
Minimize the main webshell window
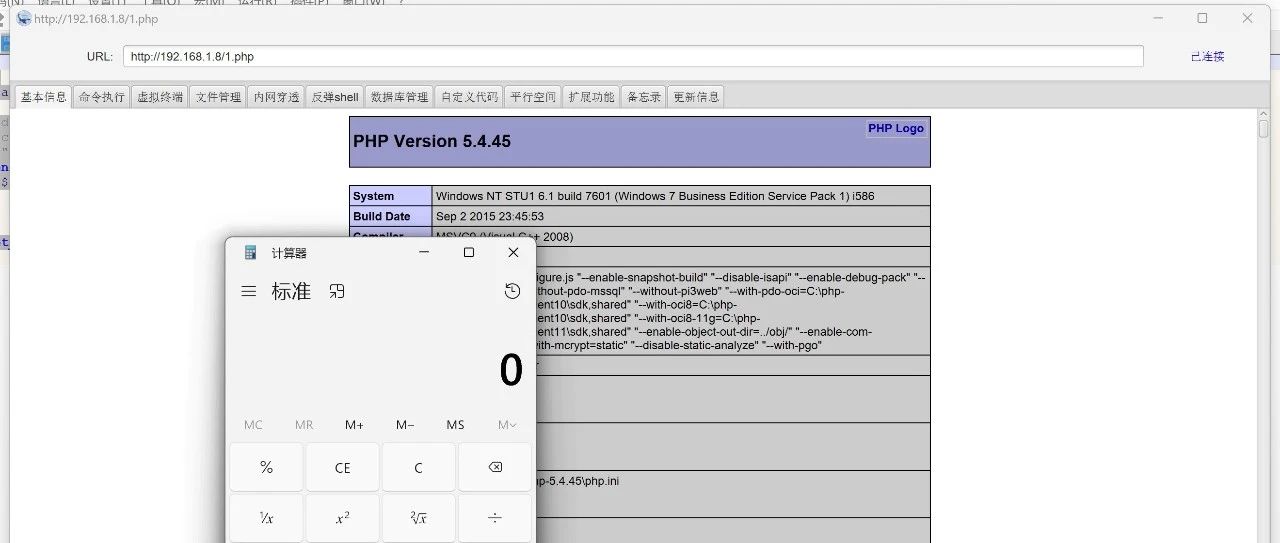[x=1157, y=18]
